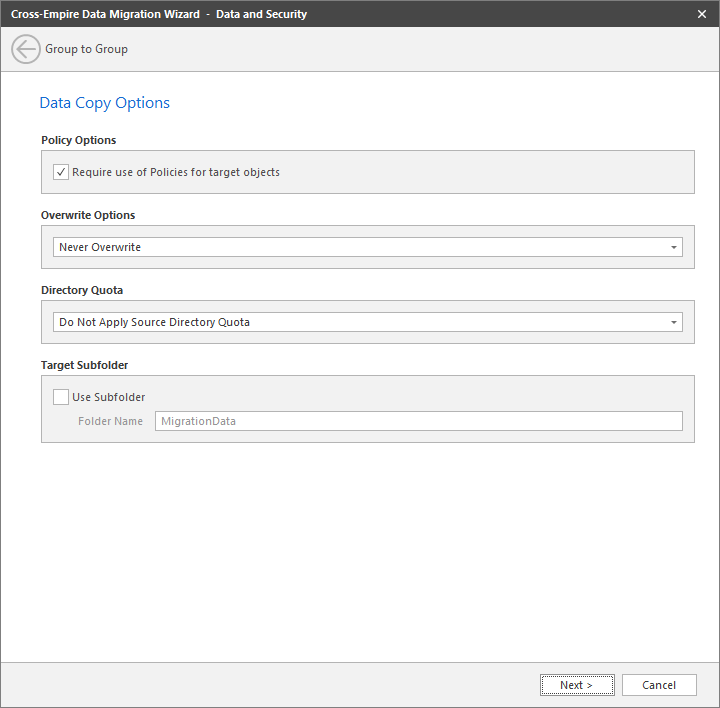Click the wizard title bar text
This screenshot has width=720, height=708.
click(x=159, y=14)
